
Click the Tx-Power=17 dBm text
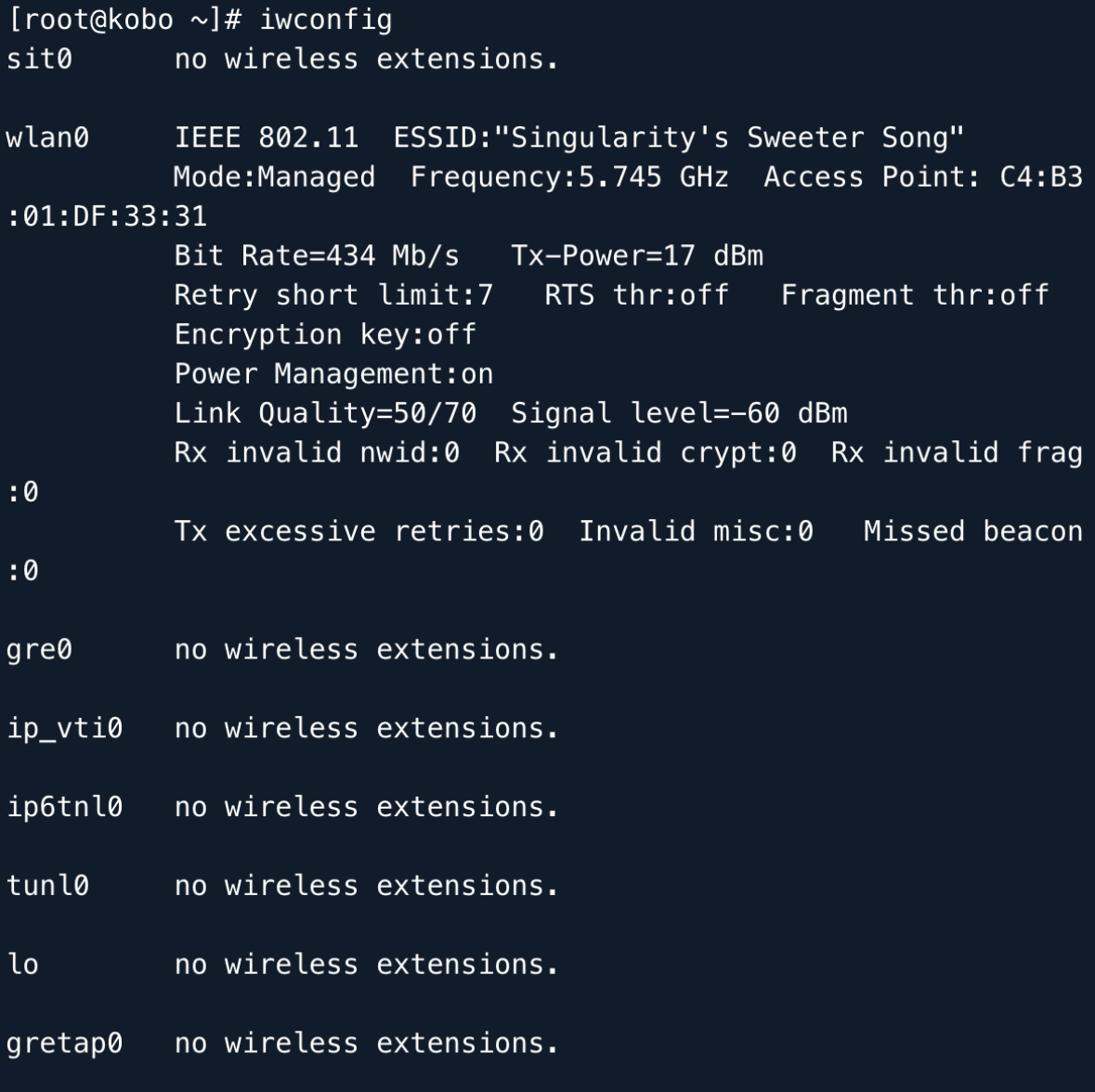pos(637,256)
